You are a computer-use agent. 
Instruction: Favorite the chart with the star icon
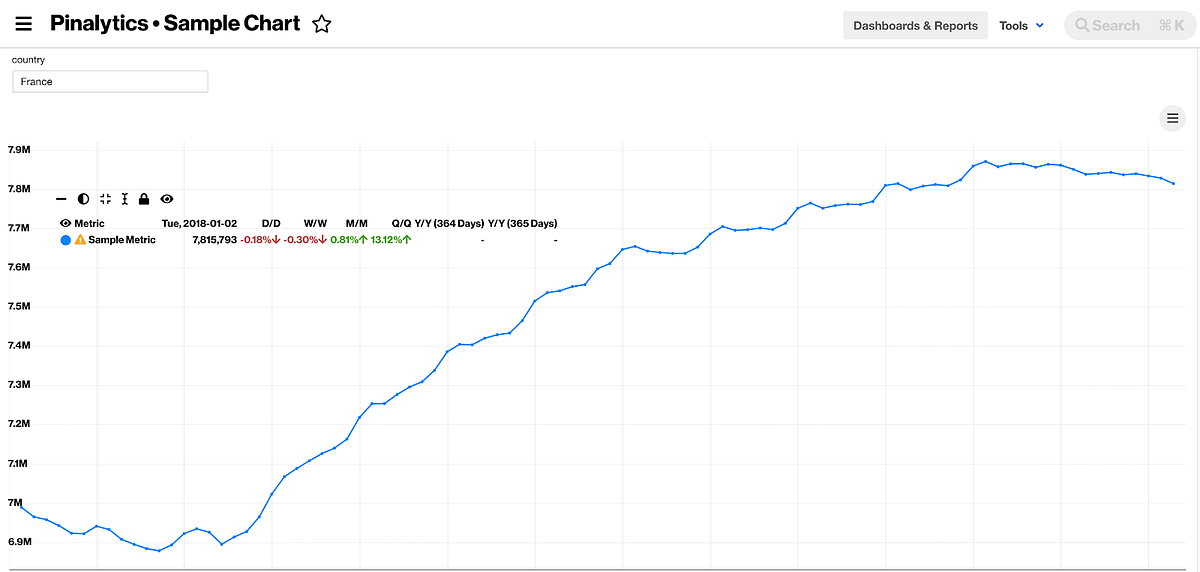coord(321,24)
